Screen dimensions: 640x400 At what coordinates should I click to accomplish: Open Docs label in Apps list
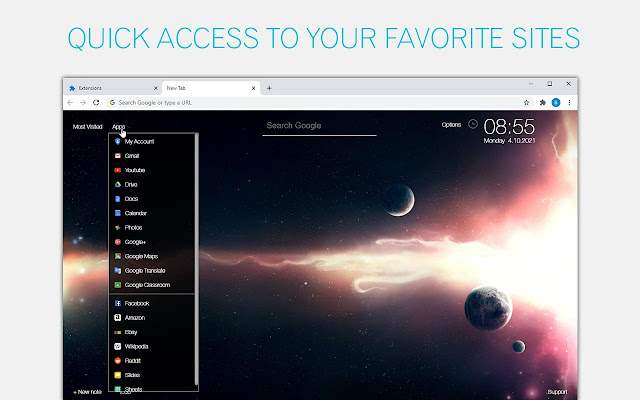(131, 199)
